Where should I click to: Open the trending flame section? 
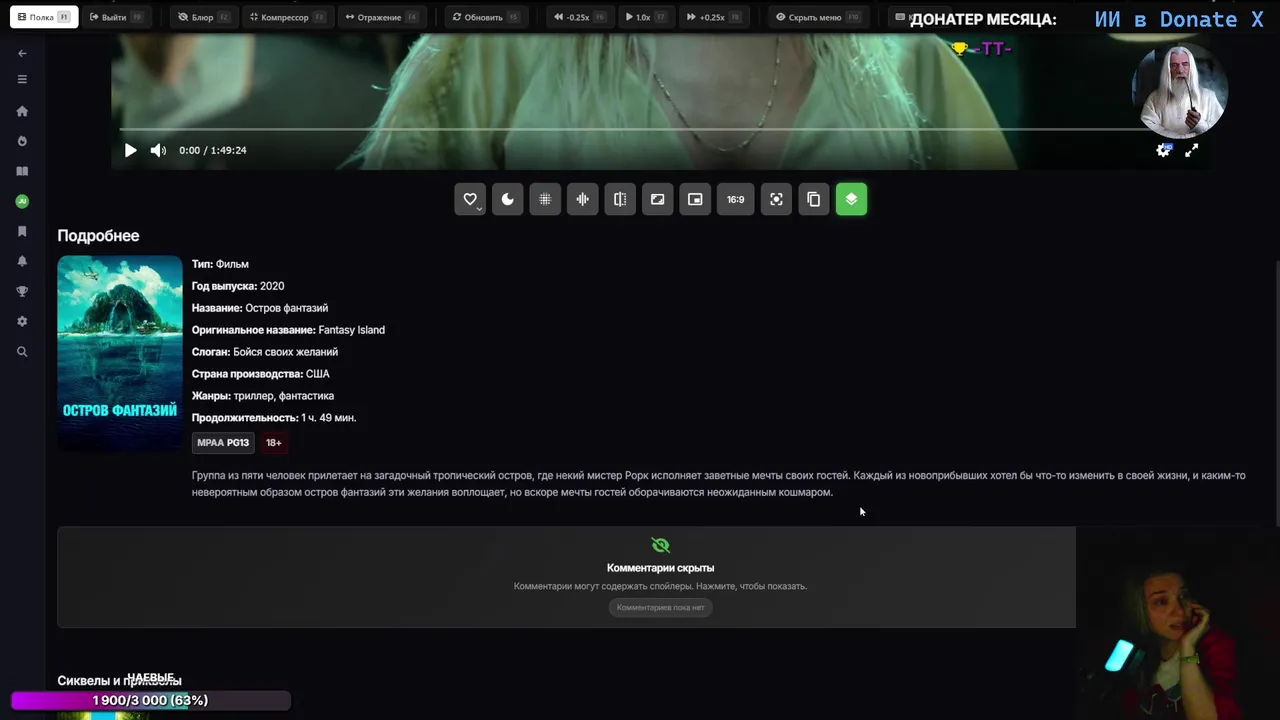point(22,141)
